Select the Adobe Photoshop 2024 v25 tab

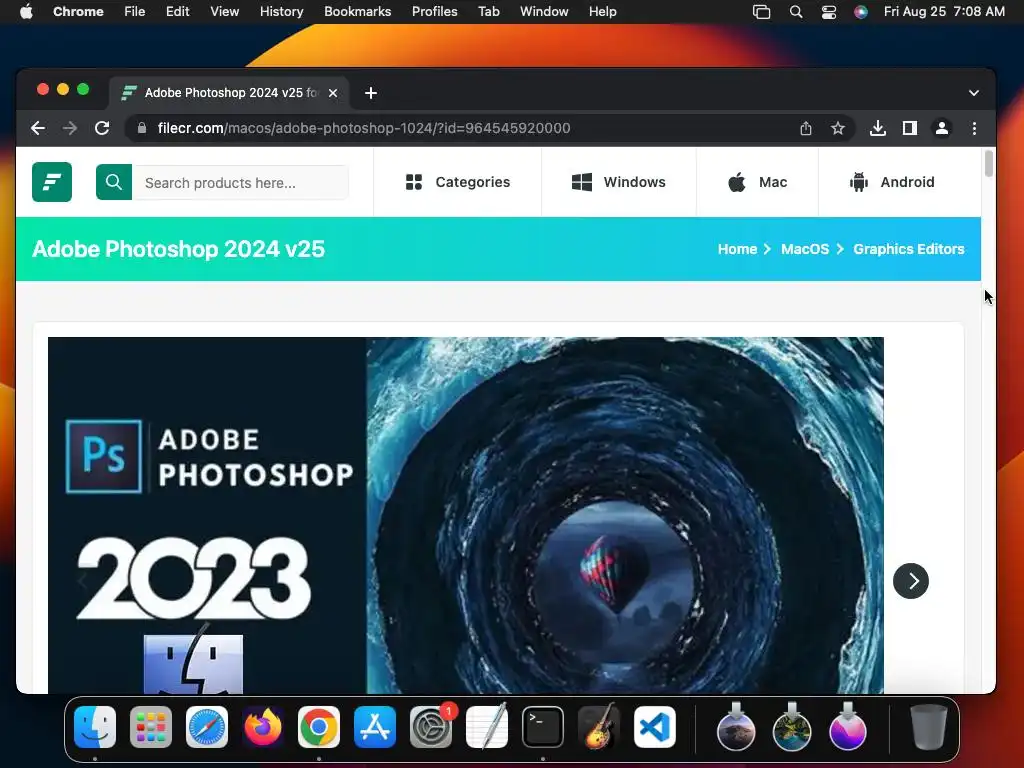(229, 93)
